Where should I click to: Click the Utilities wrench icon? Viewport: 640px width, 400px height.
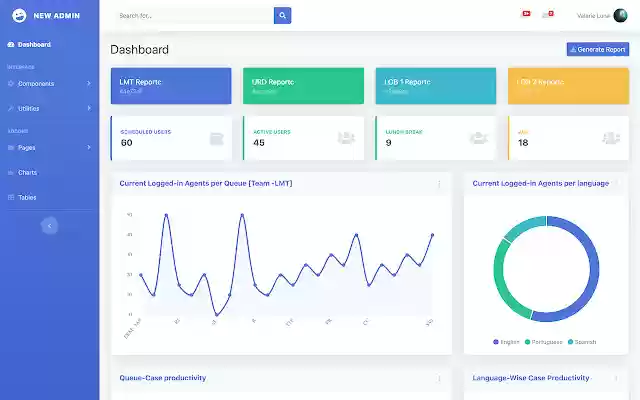(x=11, y=109)
